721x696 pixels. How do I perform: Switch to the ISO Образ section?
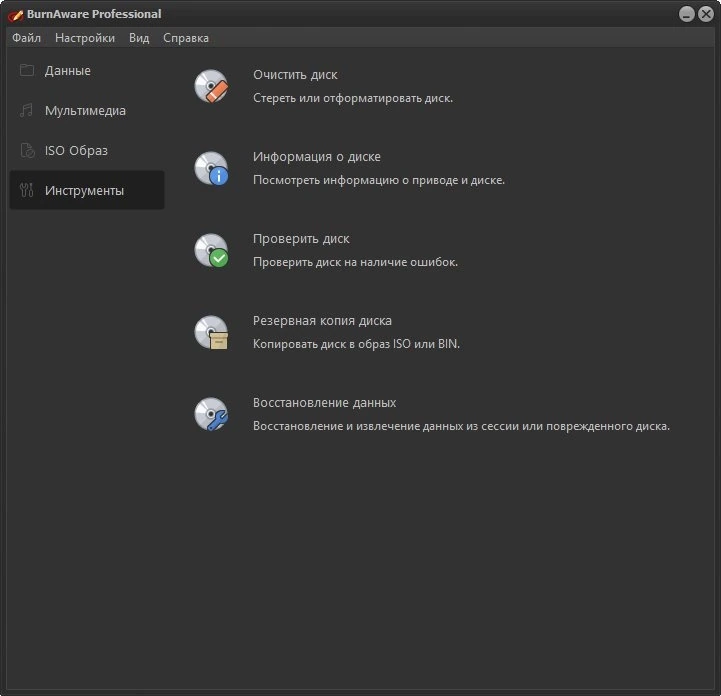tap(87, 150)
